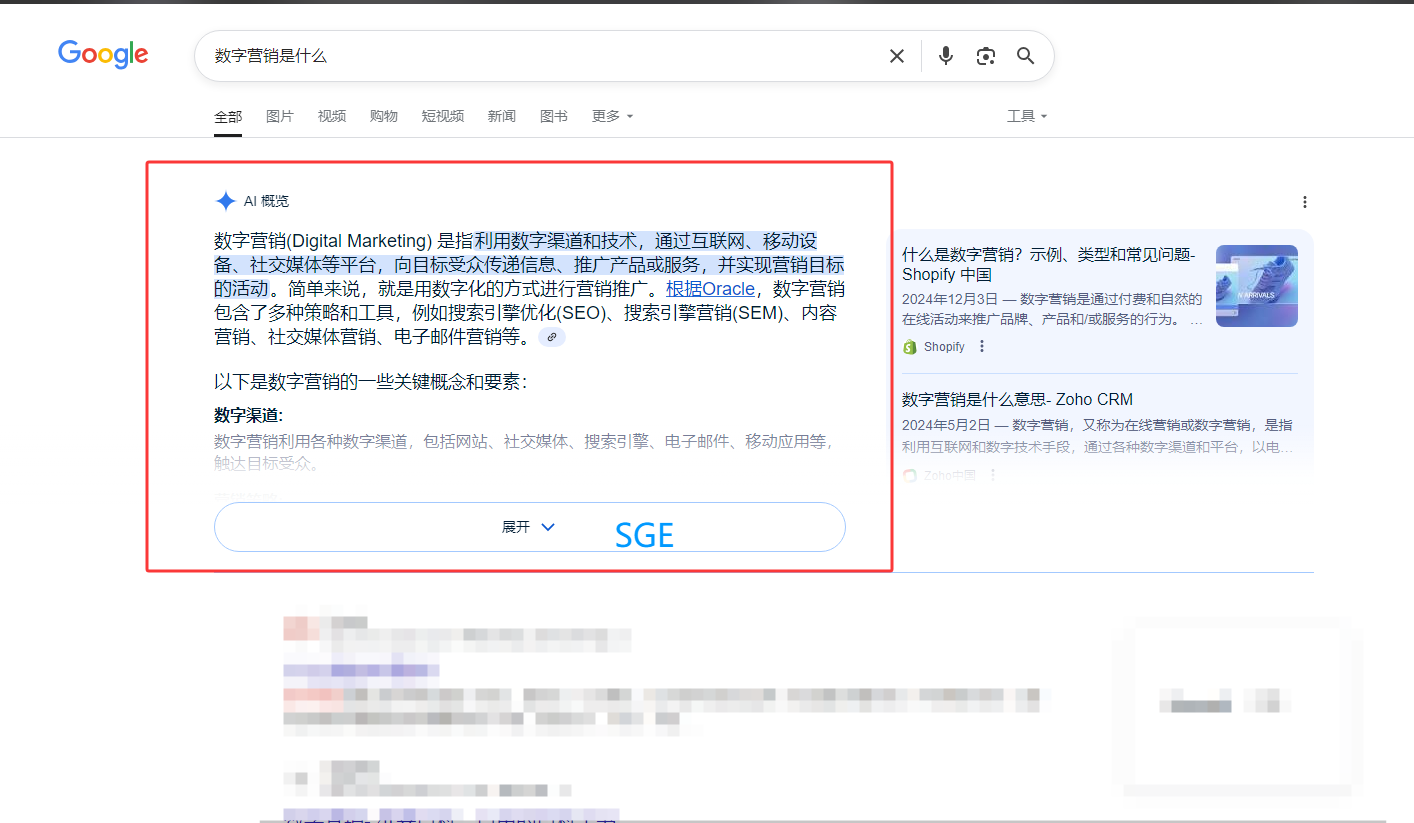Click the 2024年12月3日 snippet date text
Screen dimensions: 1414x823
[950, 299]
